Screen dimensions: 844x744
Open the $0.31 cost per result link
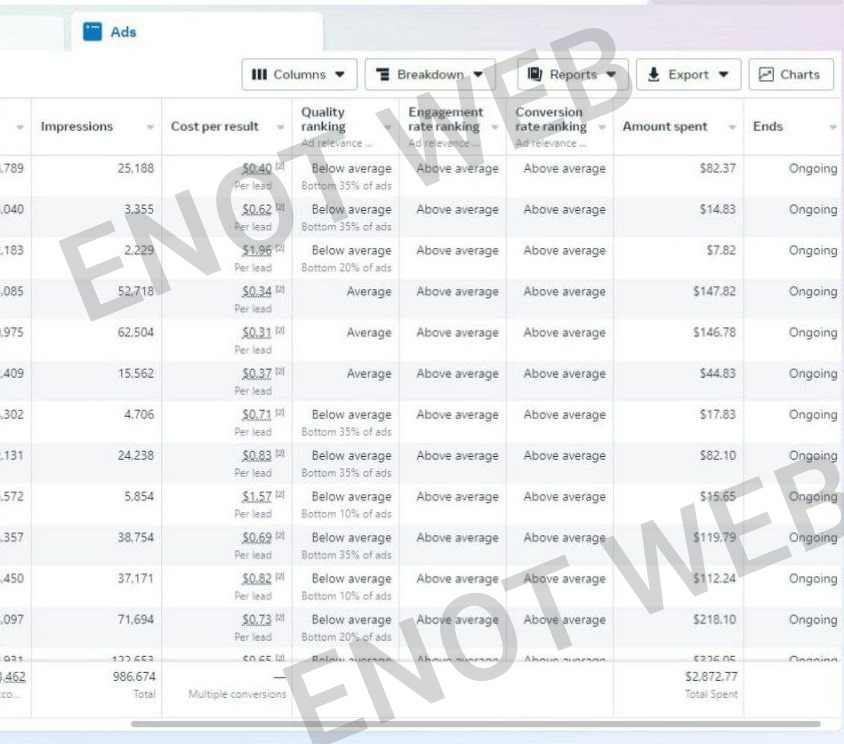[x=257, y=332]
